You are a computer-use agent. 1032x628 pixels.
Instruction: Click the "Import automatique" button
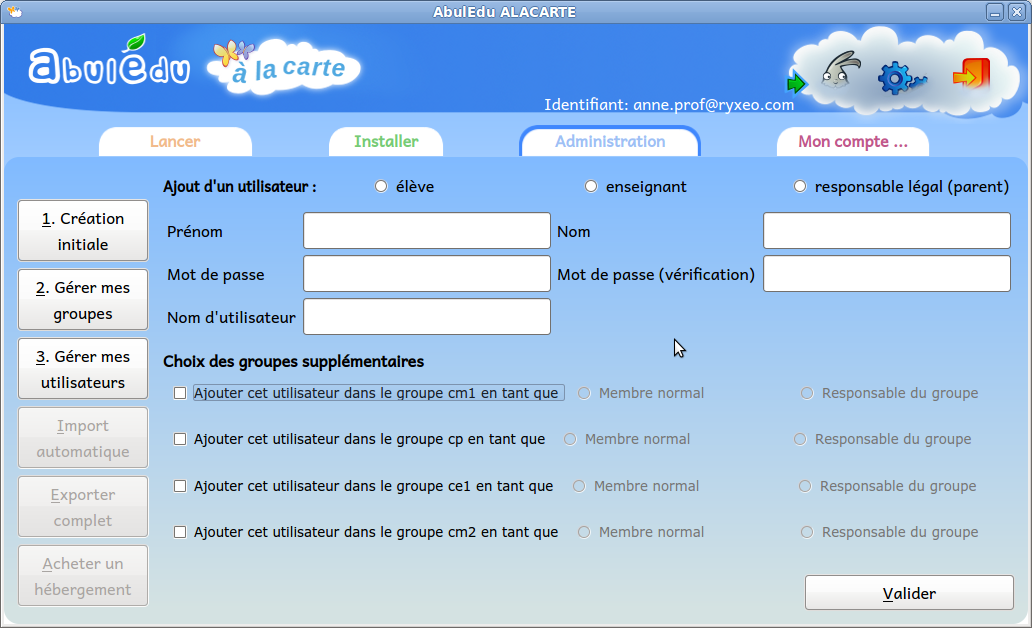tap(83, 438)
